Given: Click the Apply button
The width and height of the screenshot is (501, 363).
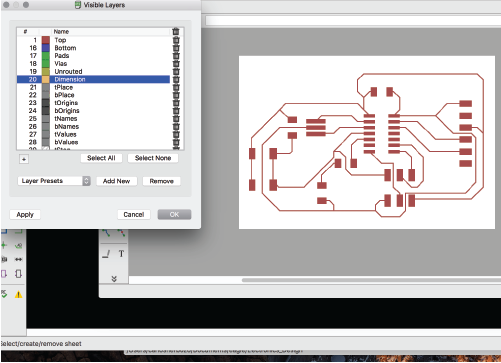Looking at the screenshot, I should tap(25, 214).
